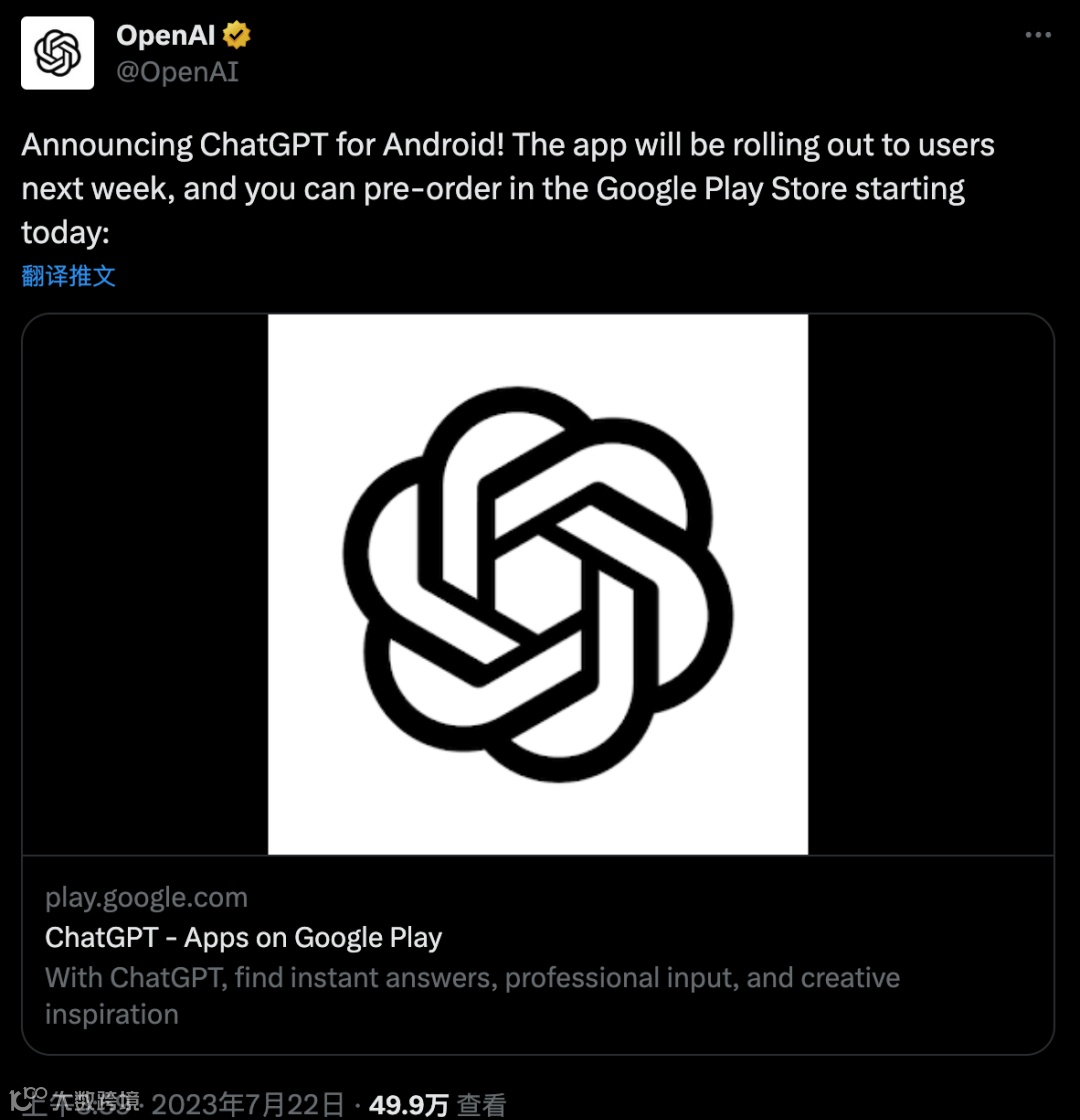This screenshot has height=1120, width=1080.
Task: Click the tweet text announcing ChatGPT for Android
Action: pyautogui.click(x=507, y=145)
